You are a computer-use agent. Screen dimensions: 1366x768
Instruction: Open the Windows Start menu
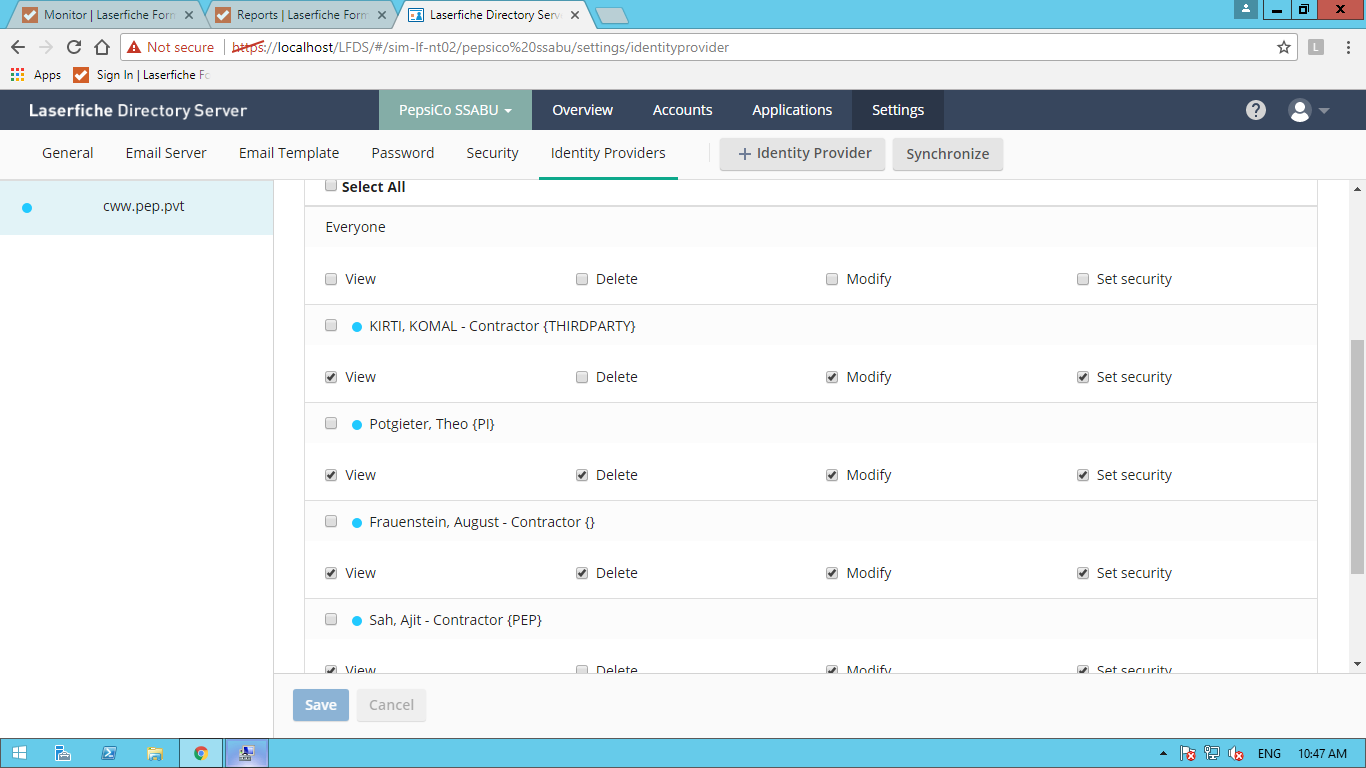[20, 754]
